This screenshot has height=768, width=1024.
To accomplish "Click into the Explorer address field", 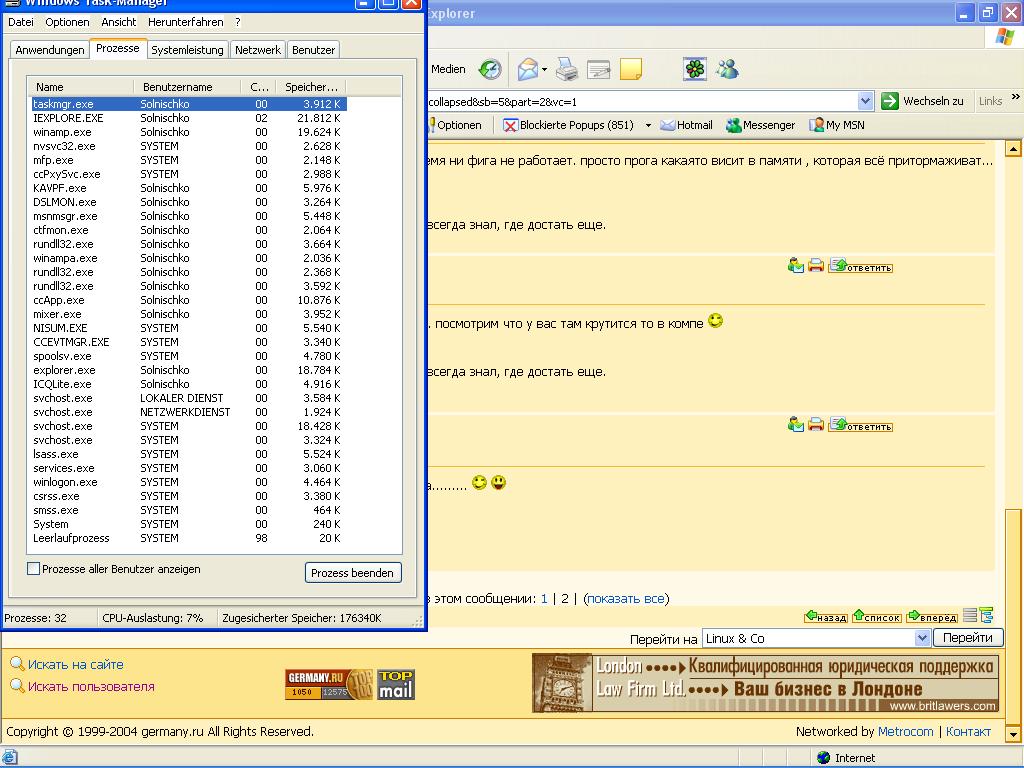I will tap(642, 101).
